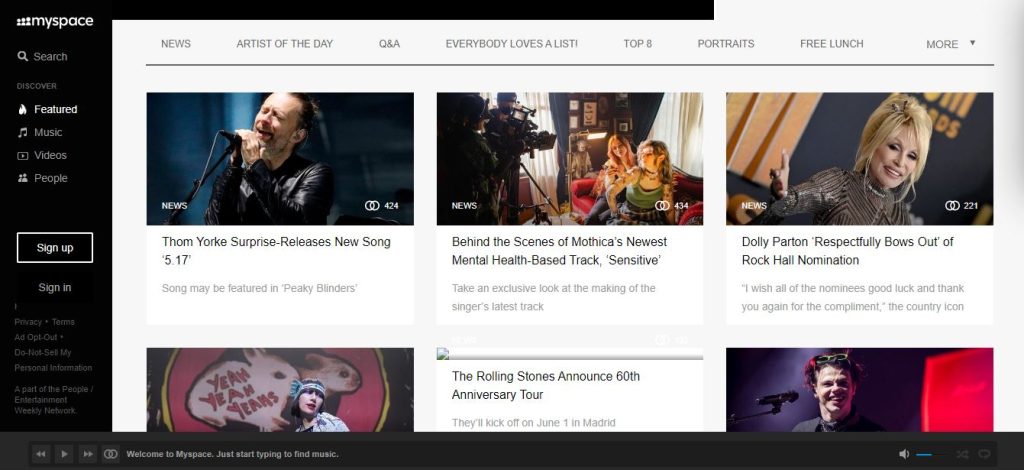1024x470 pixels.
Task: Toggle shuffle in the player
Action: pos(962,454)
